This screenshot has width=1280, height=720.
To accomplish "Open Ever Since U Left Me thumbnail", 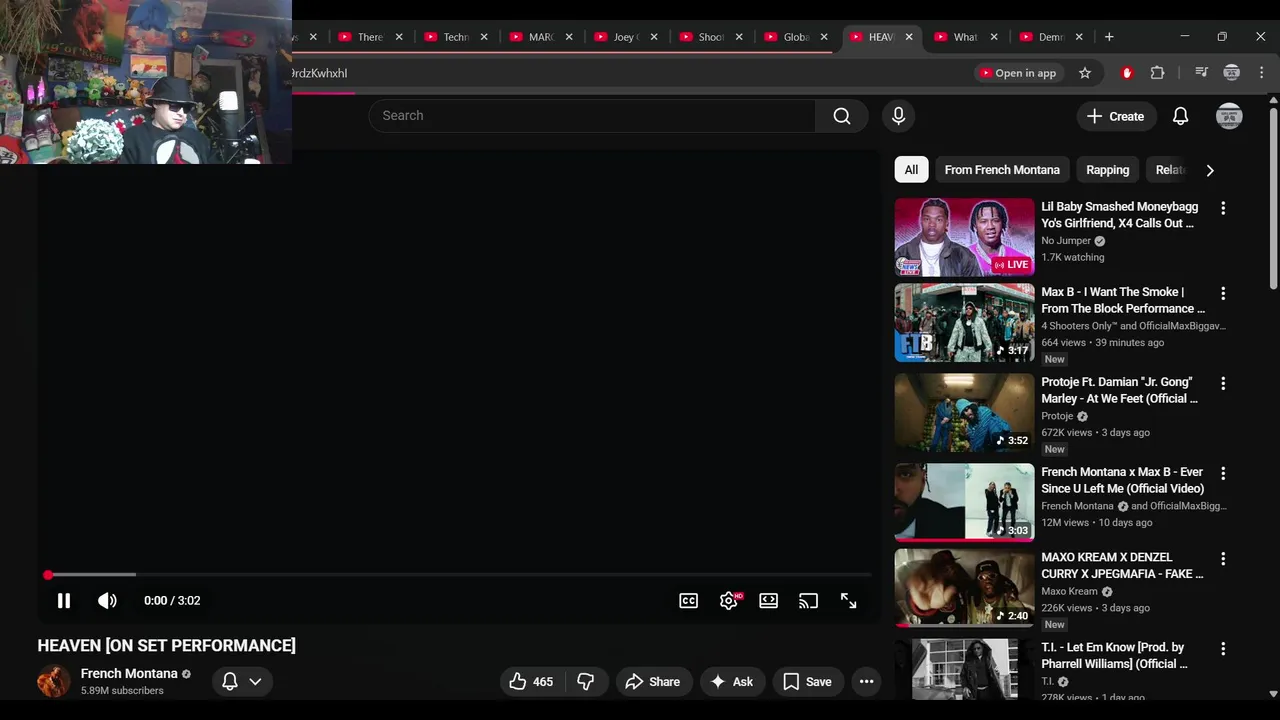I will (x=964, y=502).
